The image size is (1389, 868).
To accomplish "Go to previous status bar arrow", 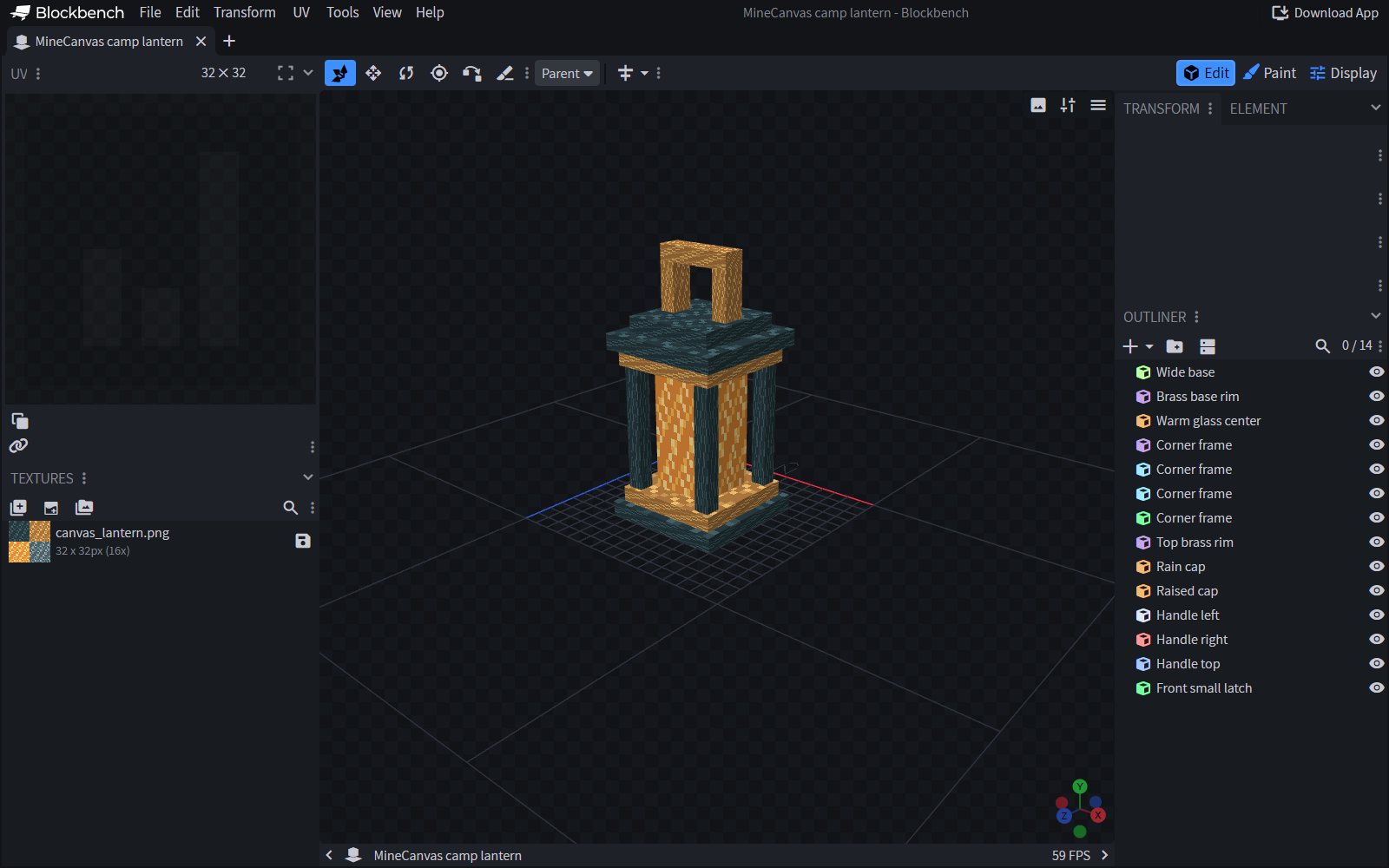I will coord(329,855).
